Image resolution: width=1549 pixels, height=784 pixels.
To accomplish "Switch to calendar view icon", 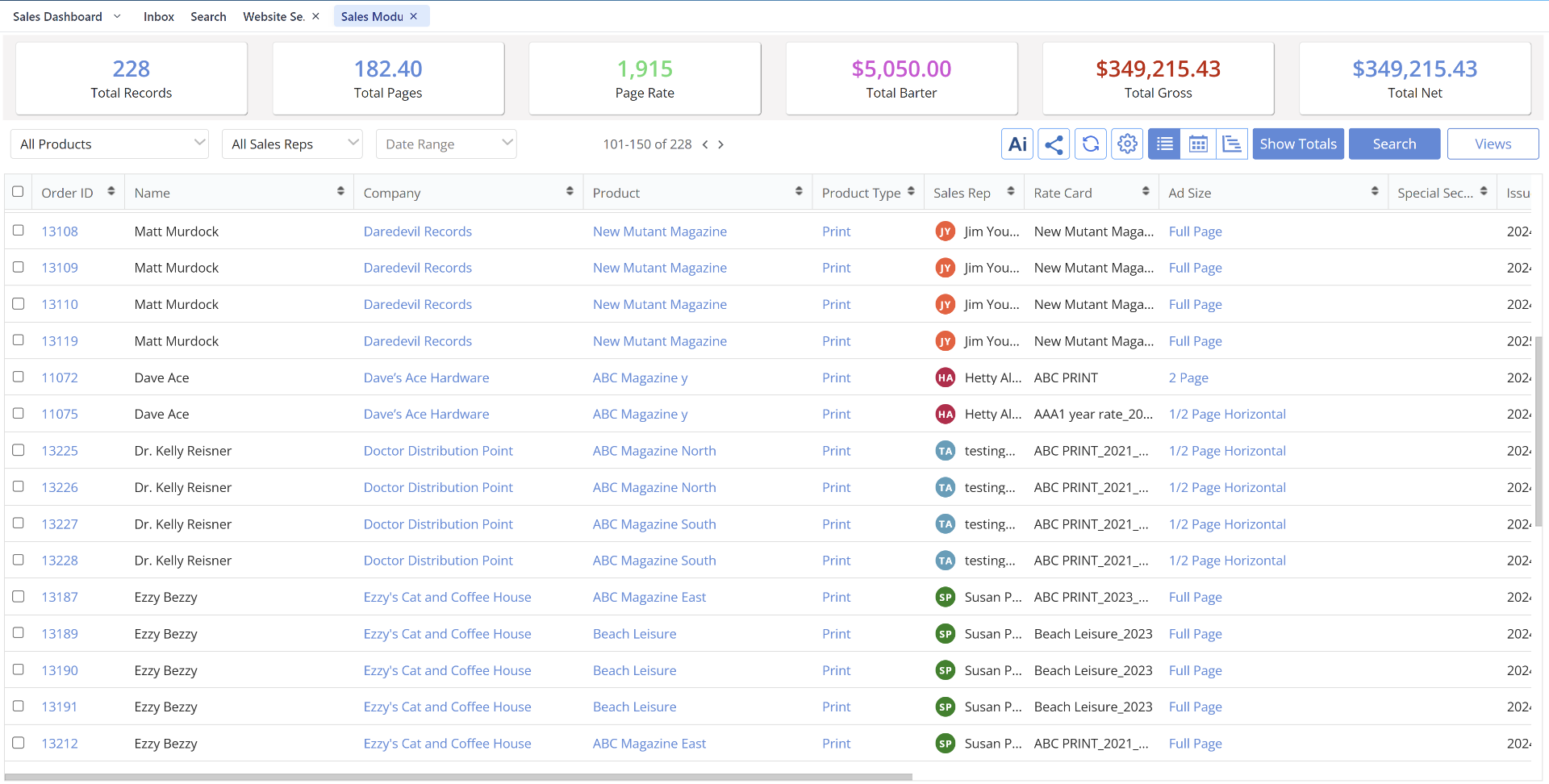I will (1198, 144).
